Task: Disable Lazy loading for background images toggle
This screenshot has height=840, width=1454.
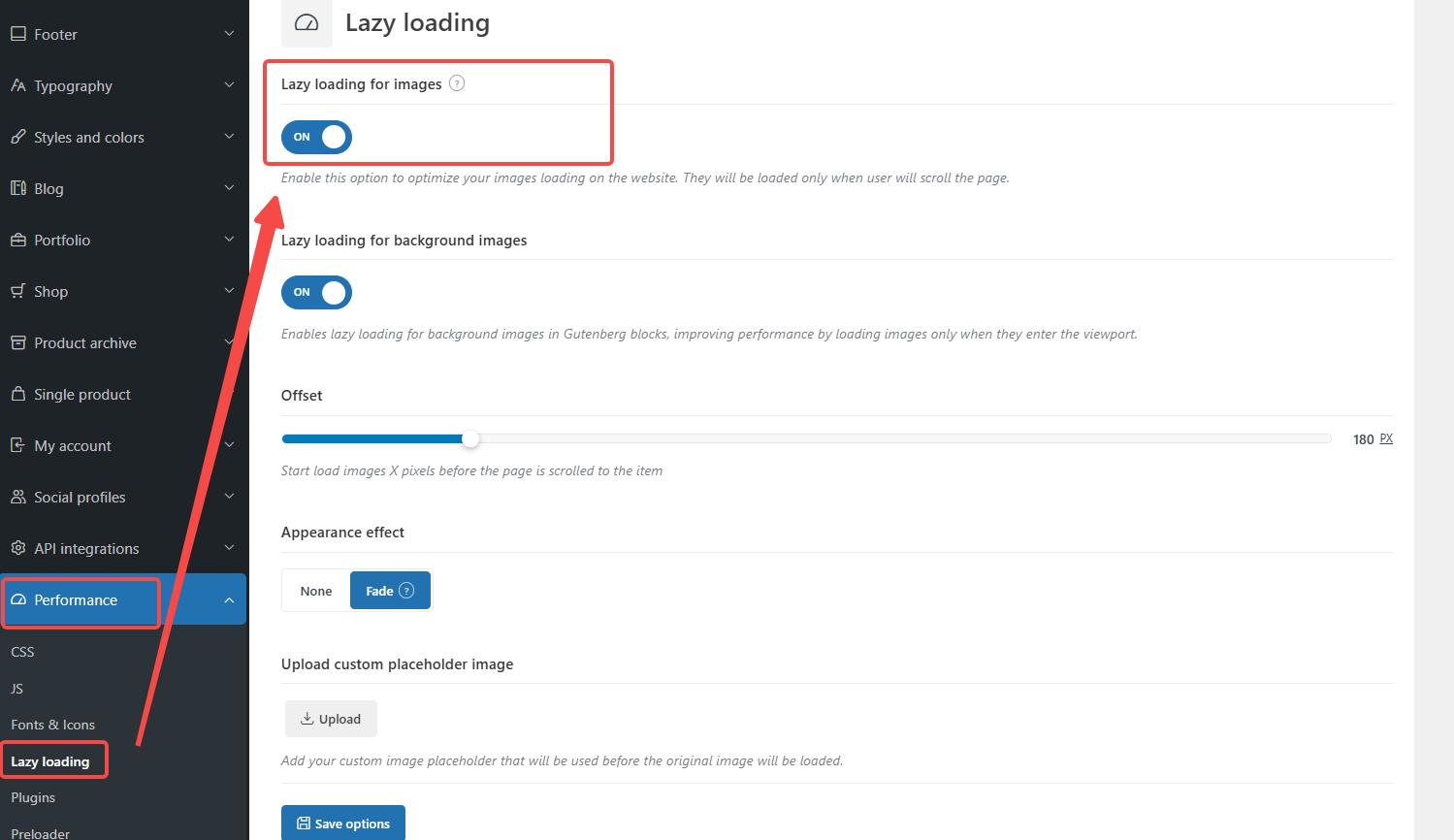Action: click(316, 292)
